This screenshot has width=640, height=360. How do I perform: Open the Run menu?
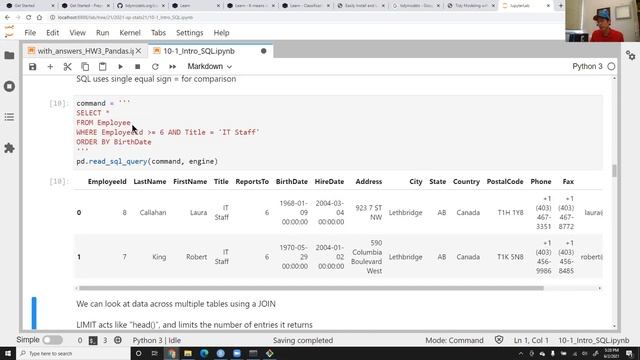point(102,33)
